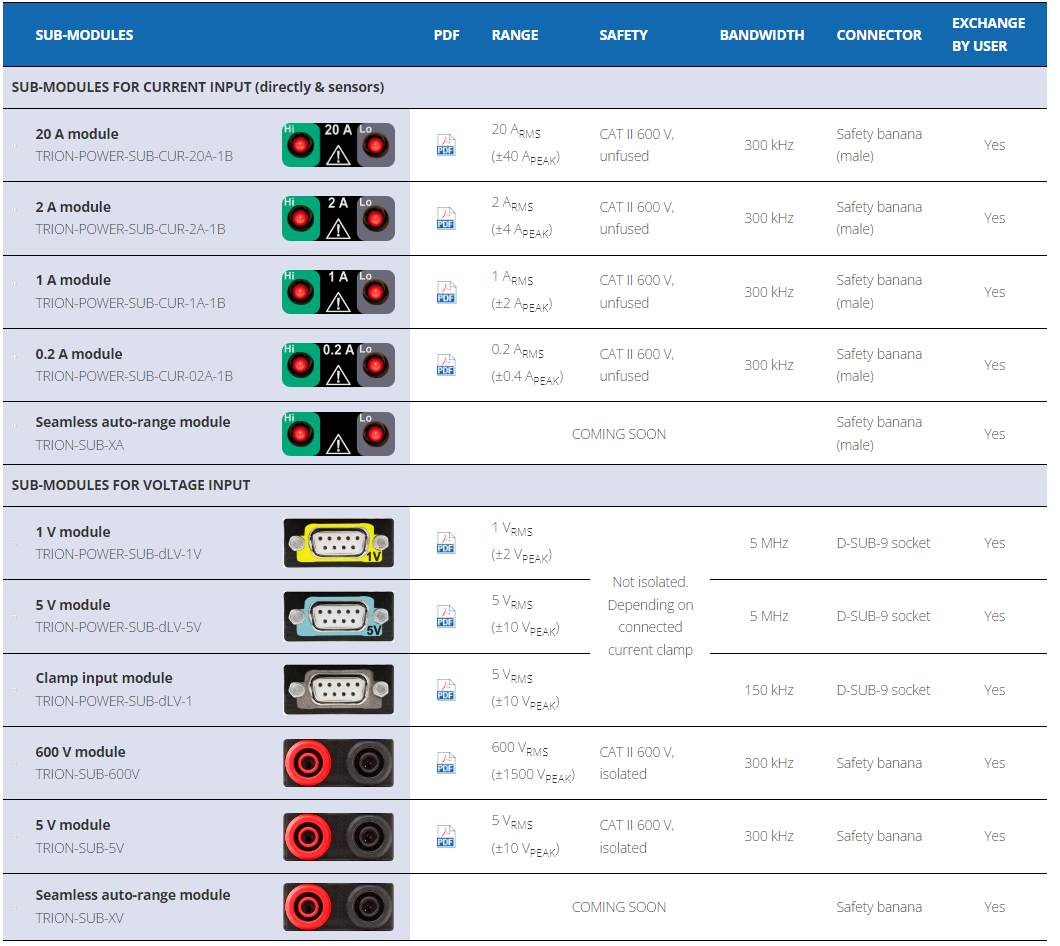Click the BANDWIDTH column header
The image size is (1060, 946).
tap(761, 35)
